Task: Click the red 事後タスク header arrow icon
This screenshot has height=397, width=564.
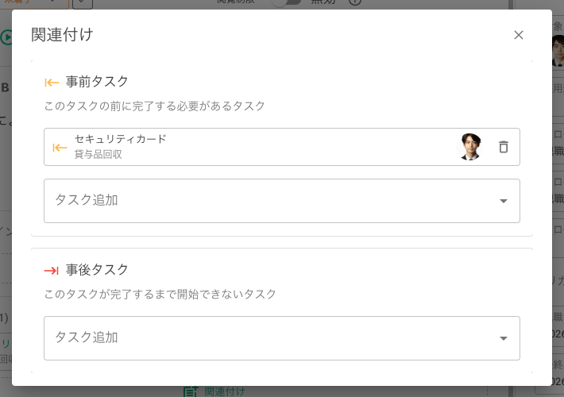Action: pos(51,270)
